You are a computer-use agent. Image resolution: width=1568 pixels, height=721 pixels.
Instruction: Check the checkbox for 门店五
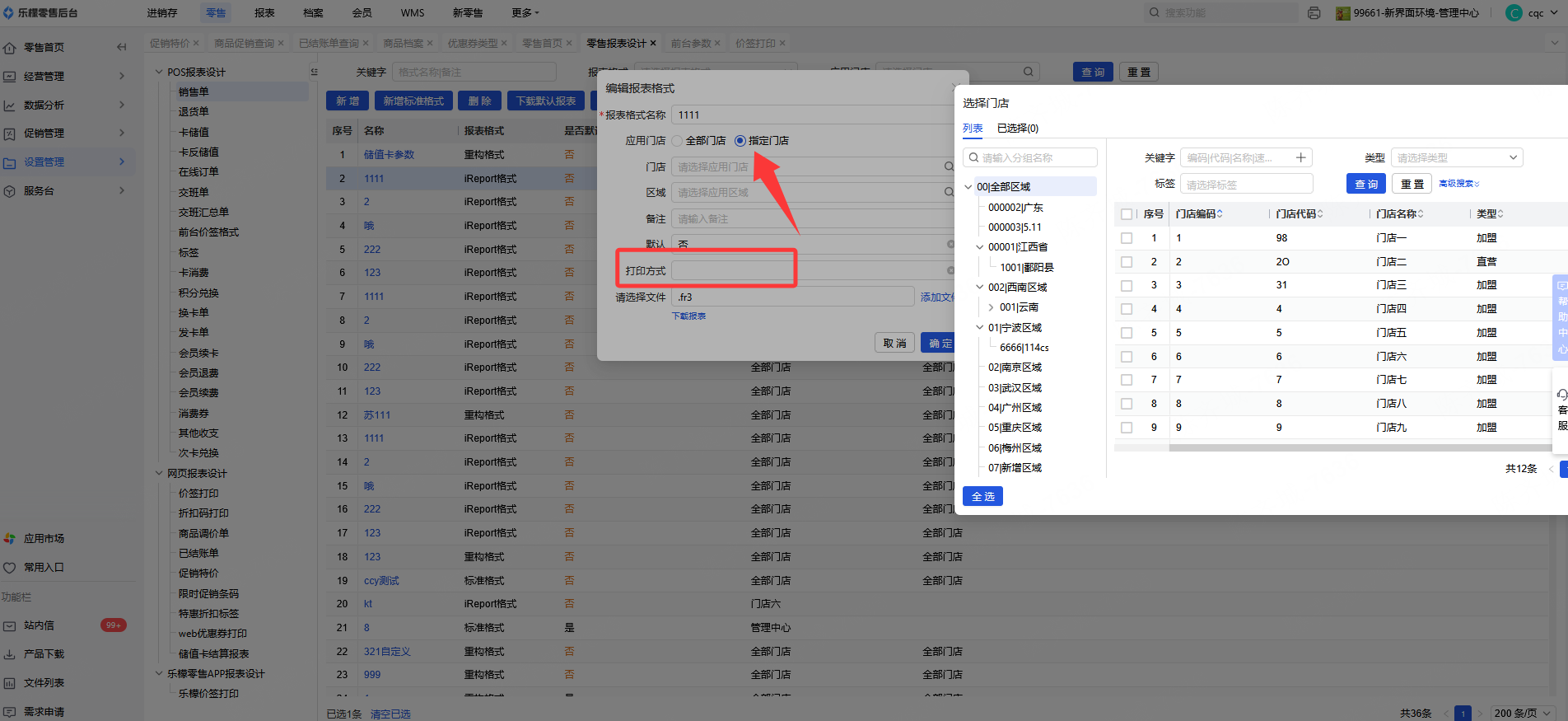pos(1127,333)
